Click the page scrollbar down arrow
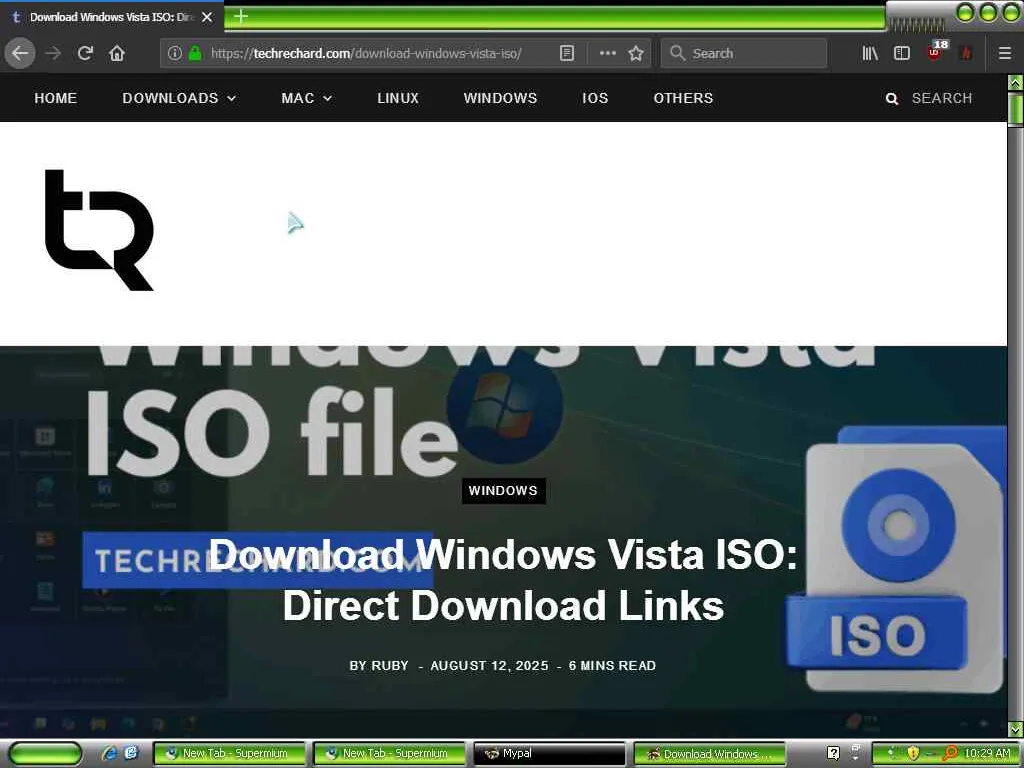Viewport: 1024px width, 768px height. pyautogui.click(x=1016, y=729)
